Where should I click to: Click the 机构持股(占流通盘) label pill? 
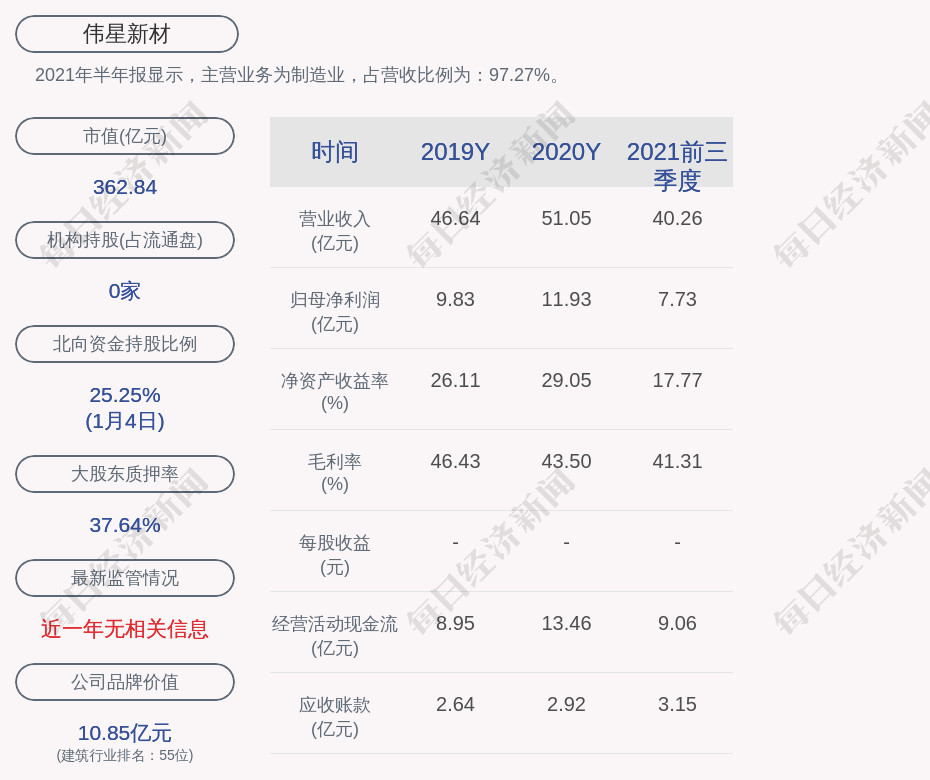point(125,240)
